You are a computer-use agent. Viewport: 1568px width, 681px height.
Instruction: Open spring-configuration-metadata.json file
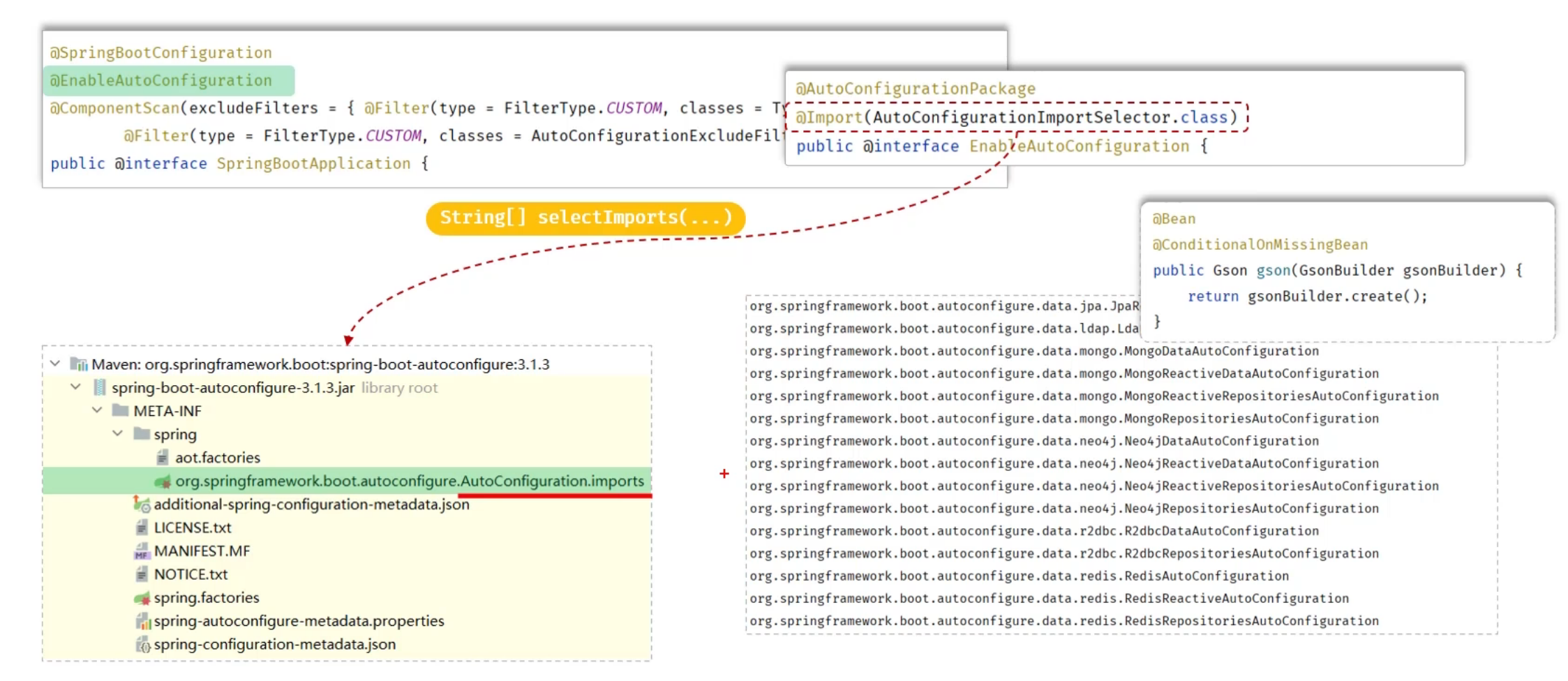pyautogui.click(x=347, y=644)
